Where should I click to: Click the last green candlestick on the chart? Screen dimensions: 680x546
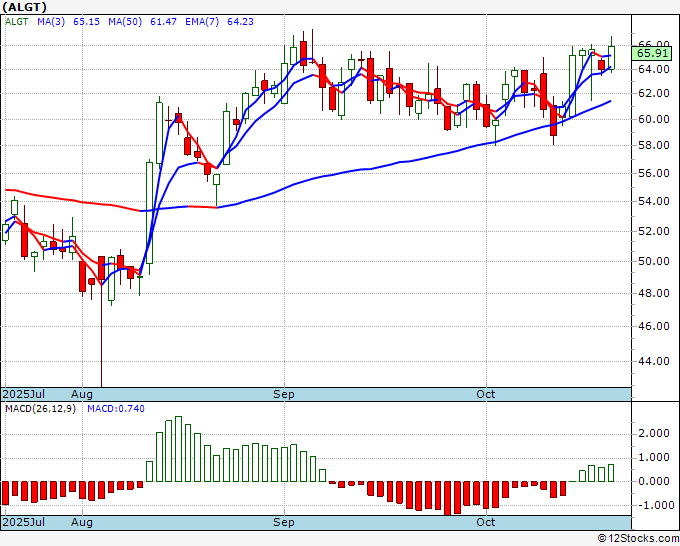pos(611,57)
